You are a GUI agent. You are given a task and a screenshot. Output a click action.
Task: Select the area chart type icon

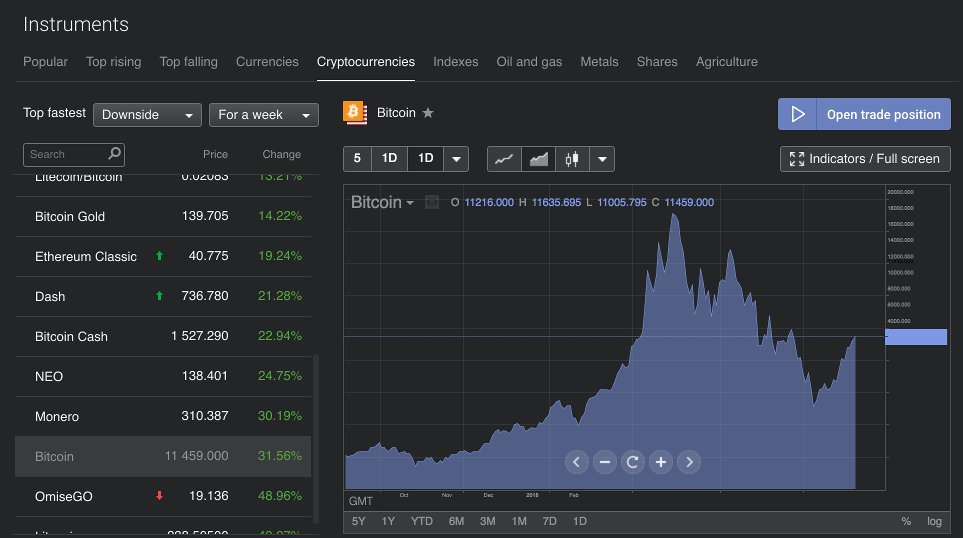(x=538, y=159)
